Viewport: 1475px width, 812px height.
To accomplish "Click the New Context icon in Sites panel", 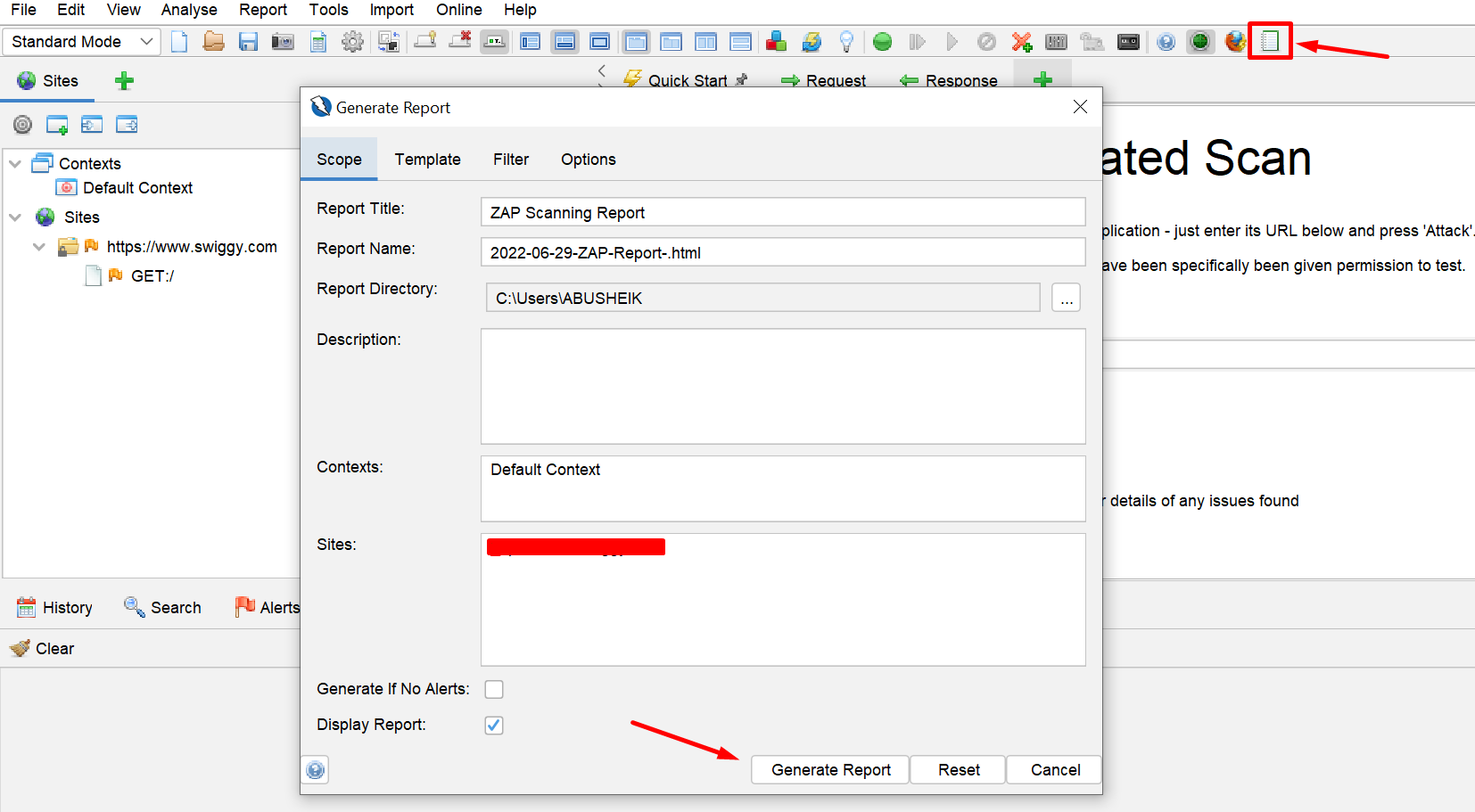I will (x=57, y=125).
